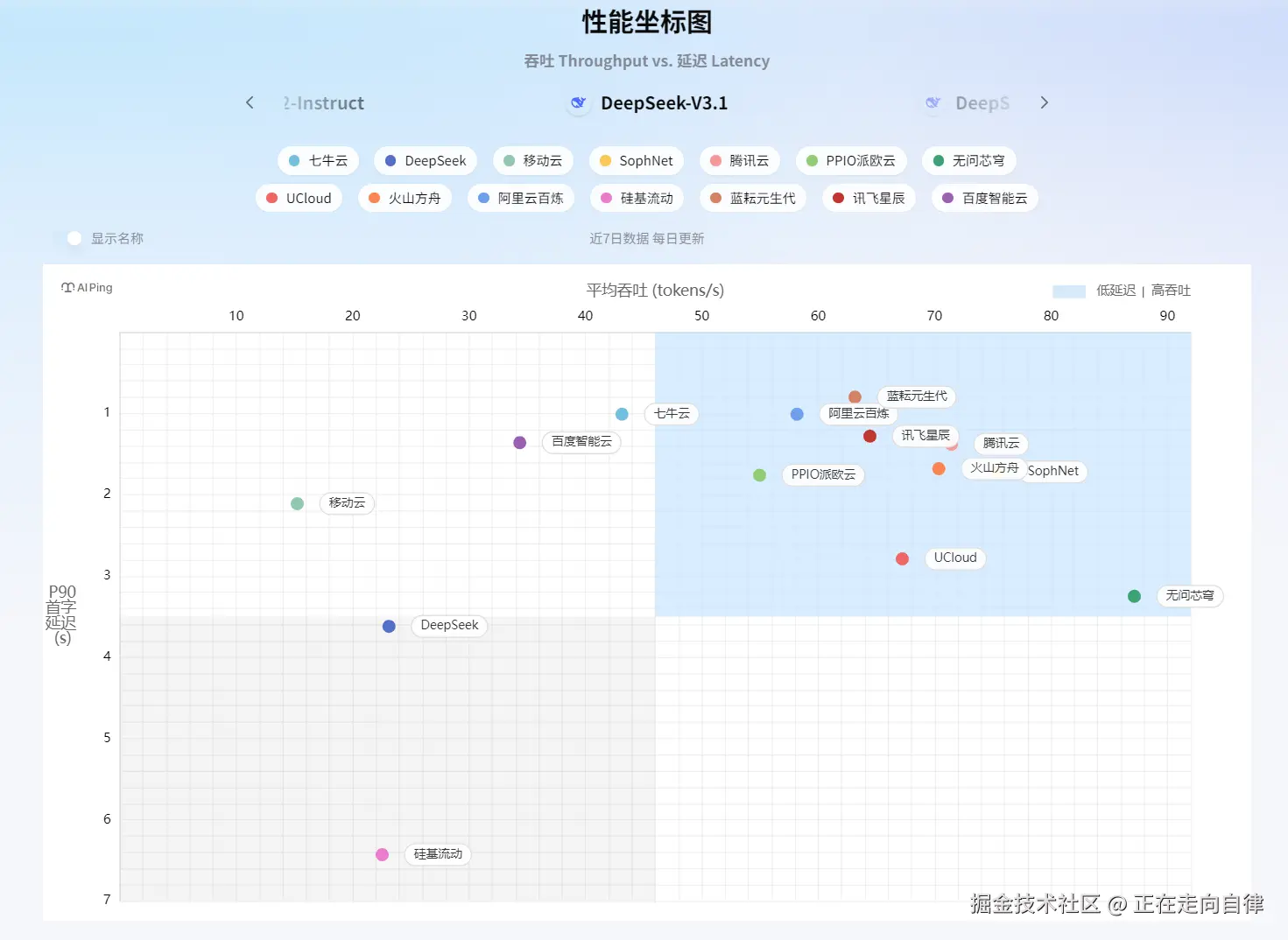1288x940 pixels.
Task: Click the 平均吞吐 (tokens/s) axis title
Action: coord(655,291)
